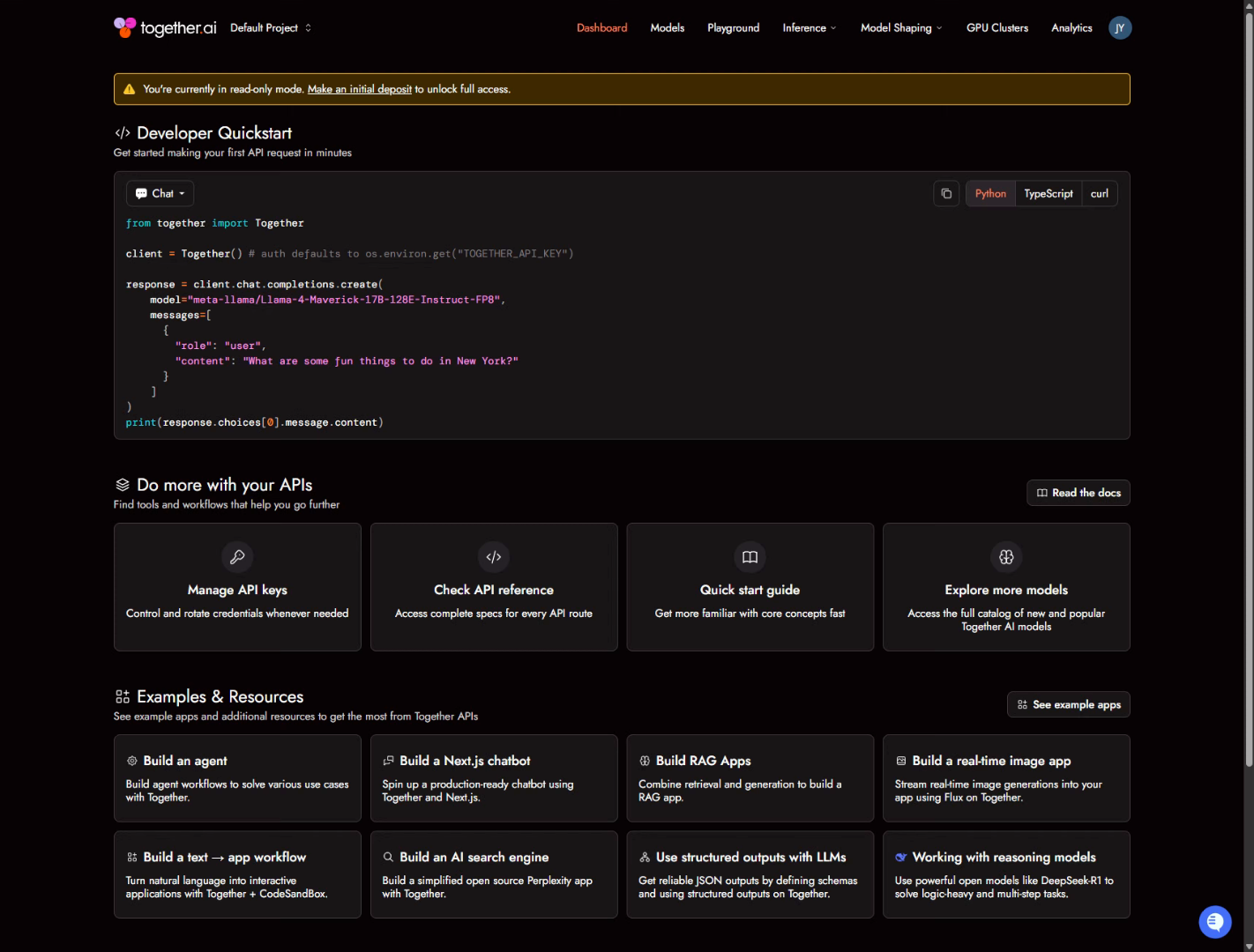Click the Make an initial deposit link
The width and height of the screenshot is (1254, 952).
pos(360,89)
